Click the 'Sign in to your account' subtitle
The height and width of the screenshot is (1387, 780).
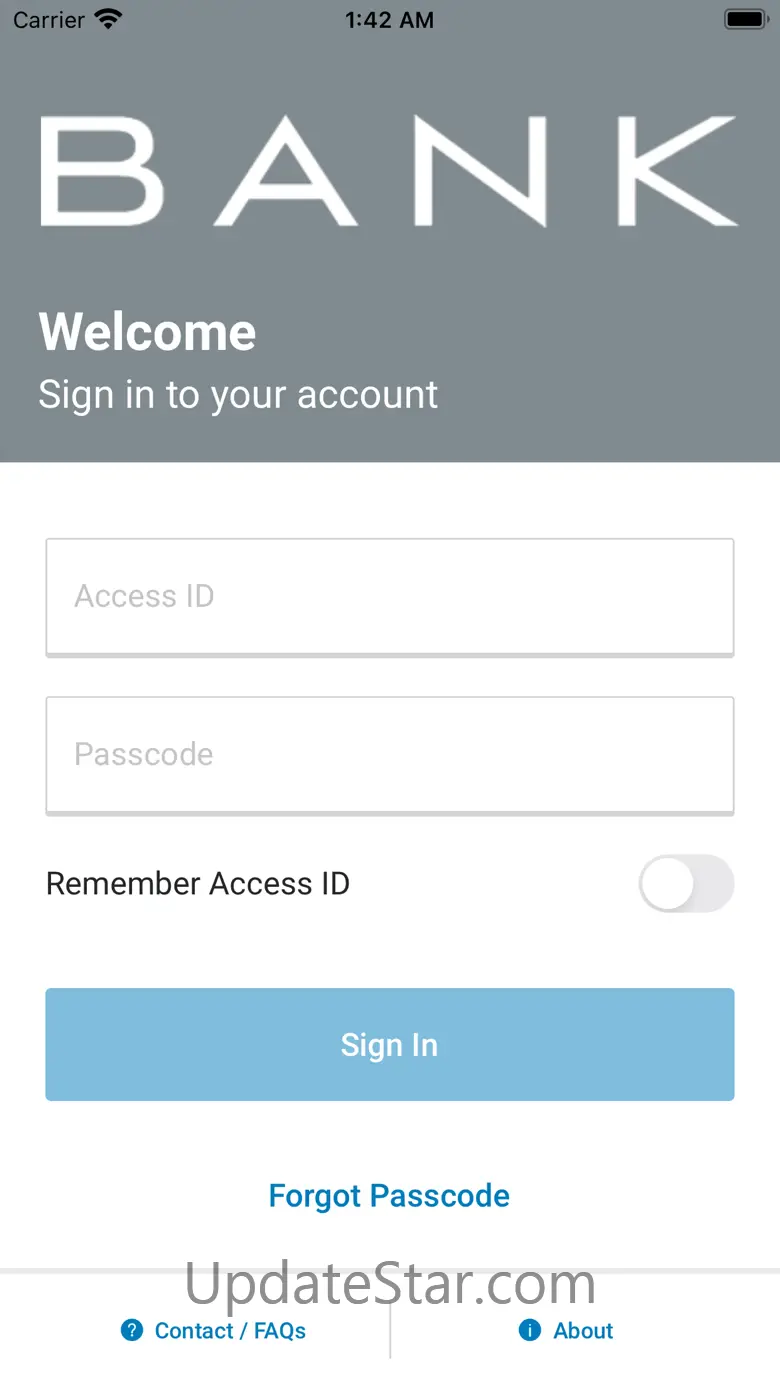pyautogui.click(x=238, y=395)
